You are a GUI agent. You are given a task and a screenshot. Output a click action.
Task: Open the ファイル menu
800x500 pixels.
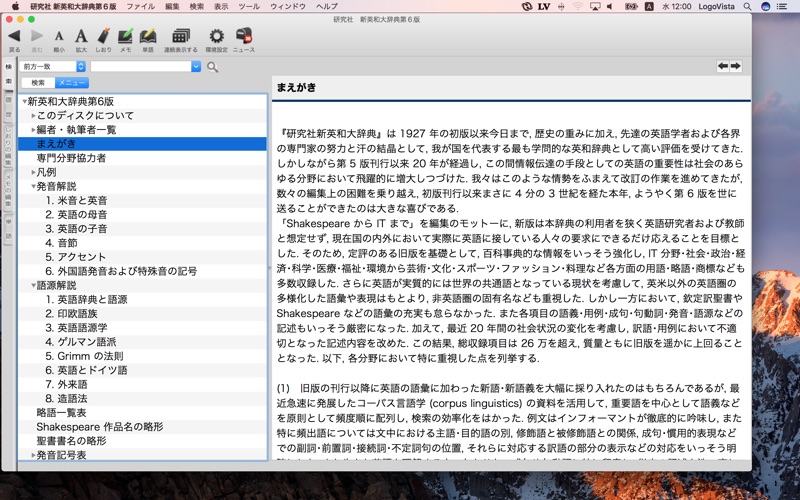tap(140, 7)
